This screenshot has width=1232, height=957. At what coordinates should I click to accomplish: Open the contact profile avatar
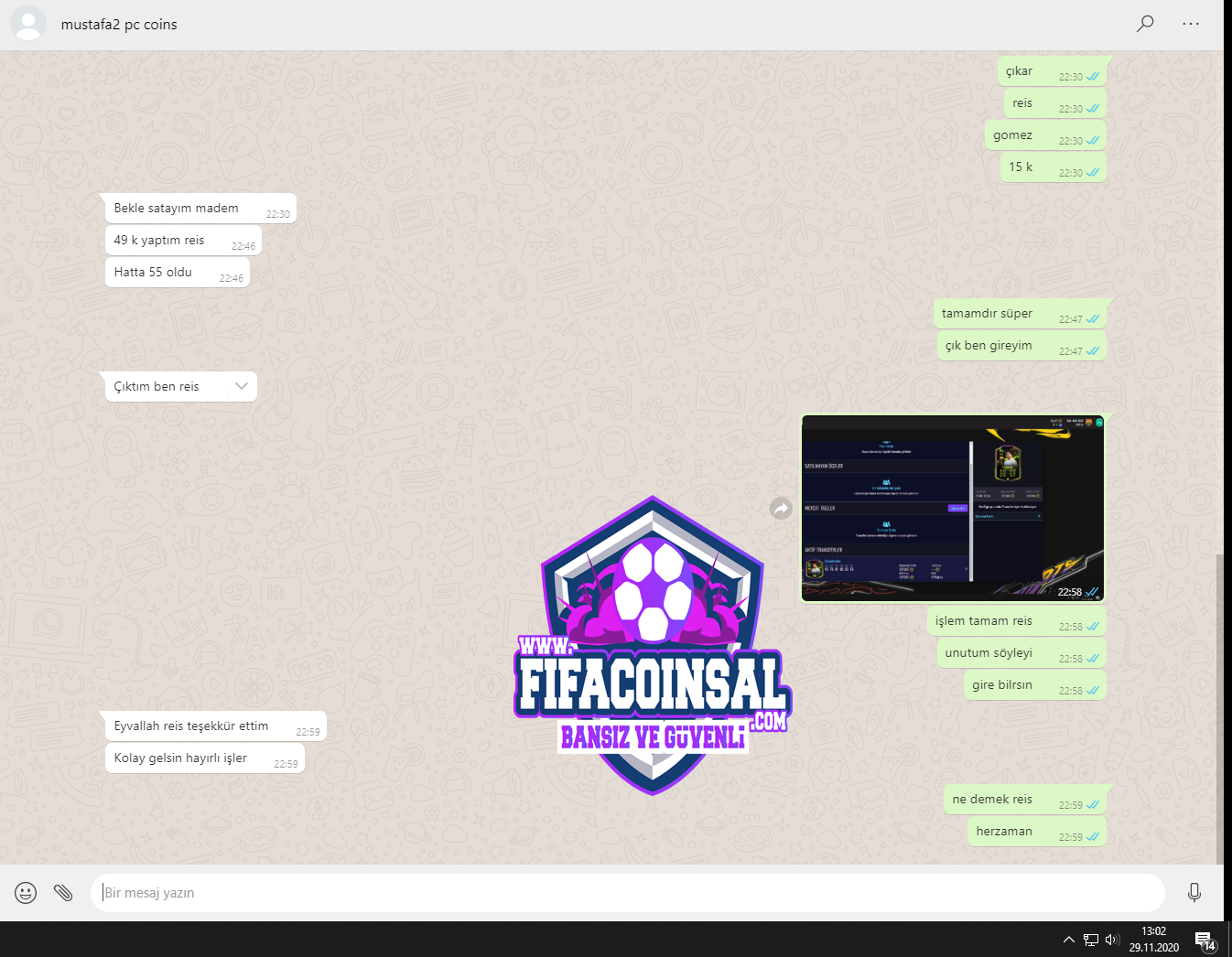[x=28, y=24]
